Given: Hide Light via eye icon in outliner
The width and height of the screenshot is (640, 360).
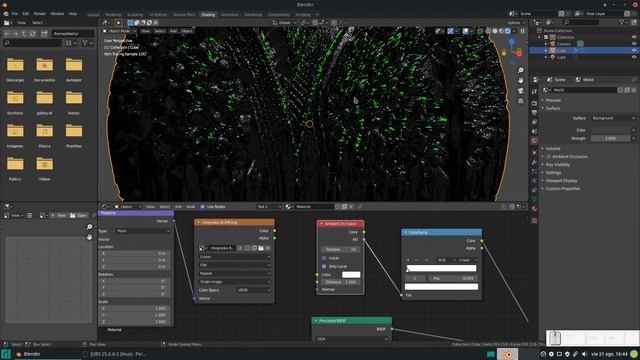Looking at the screenshot, I should 634,58.
